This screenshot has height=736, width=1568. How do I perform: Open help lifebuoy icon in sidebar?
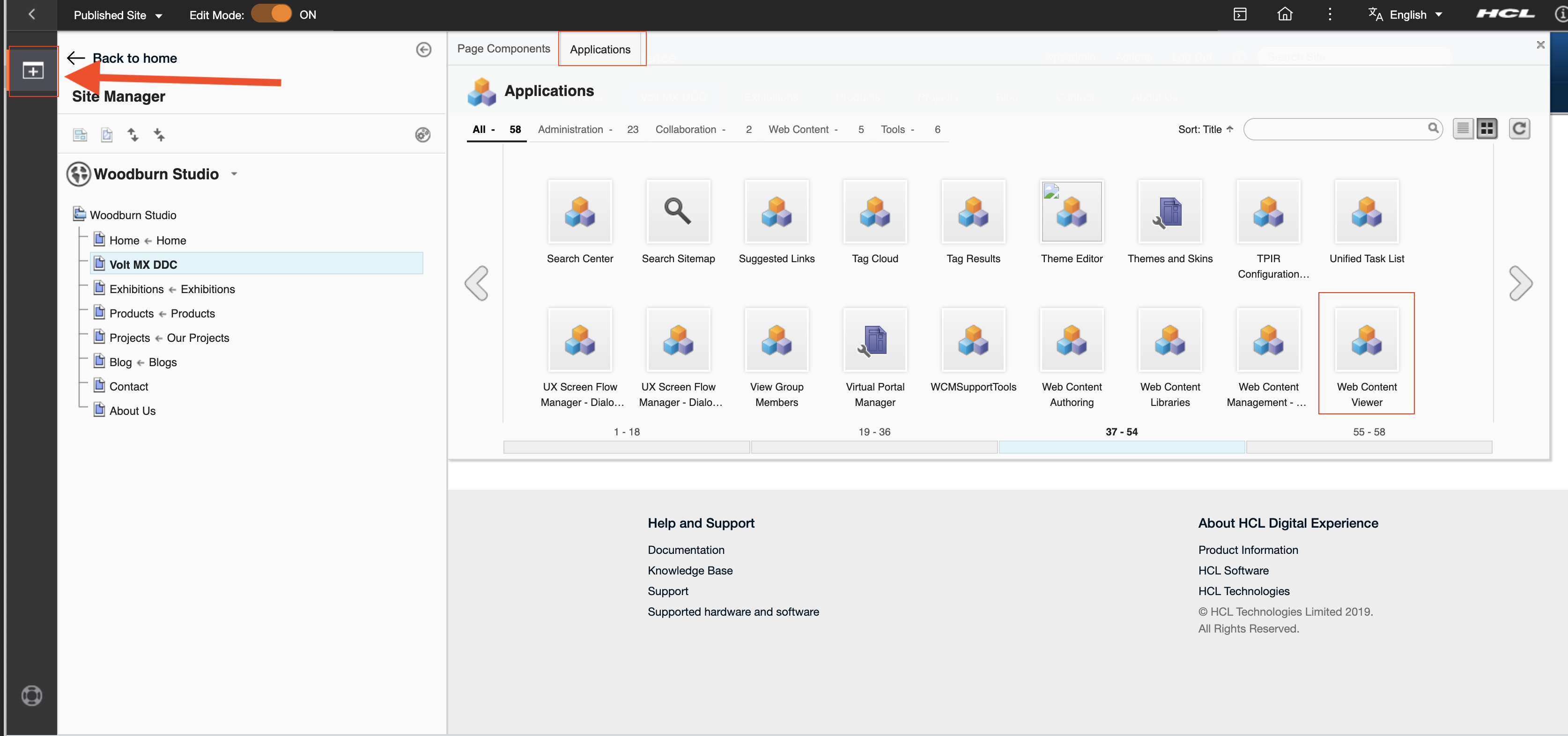point(32,695)
